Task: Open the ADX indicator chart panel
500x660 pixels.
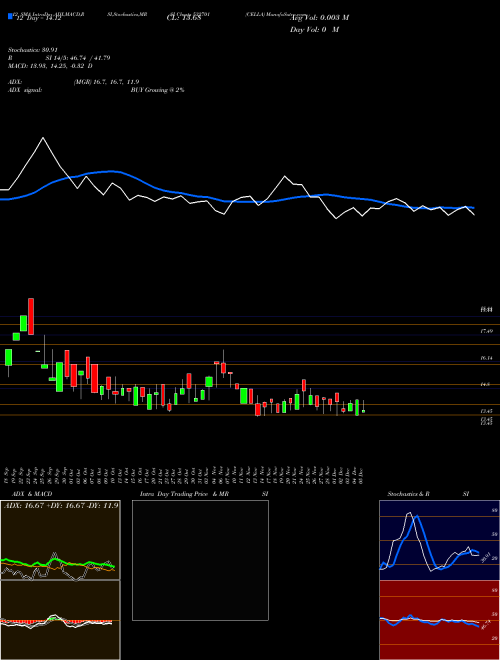Action: coord(60,540)
